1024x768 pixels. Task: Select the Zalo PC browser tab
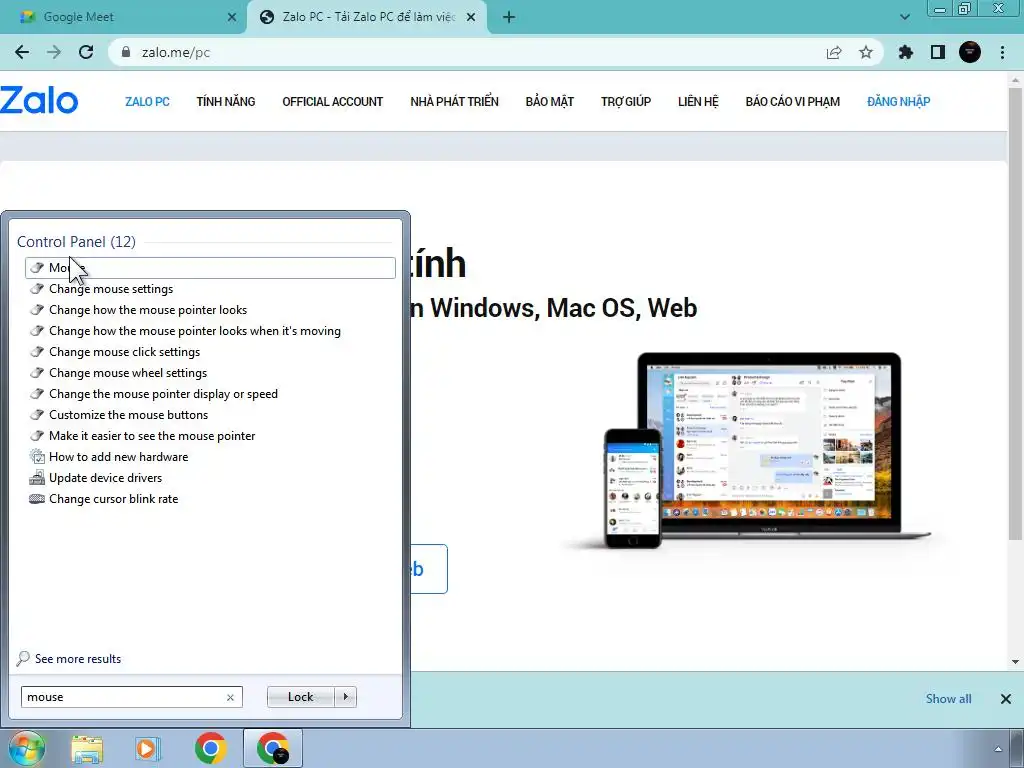[x=366, y=17]
